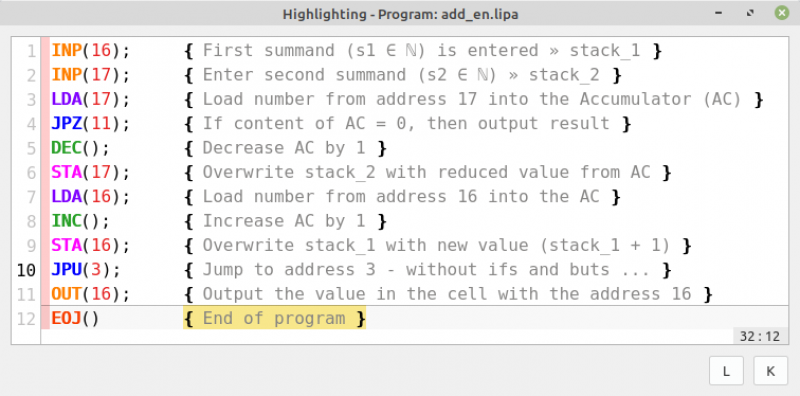Click the JPU(3) jump instruction
This screenshot has height=396, width=800.
click(x=86, y=270)
